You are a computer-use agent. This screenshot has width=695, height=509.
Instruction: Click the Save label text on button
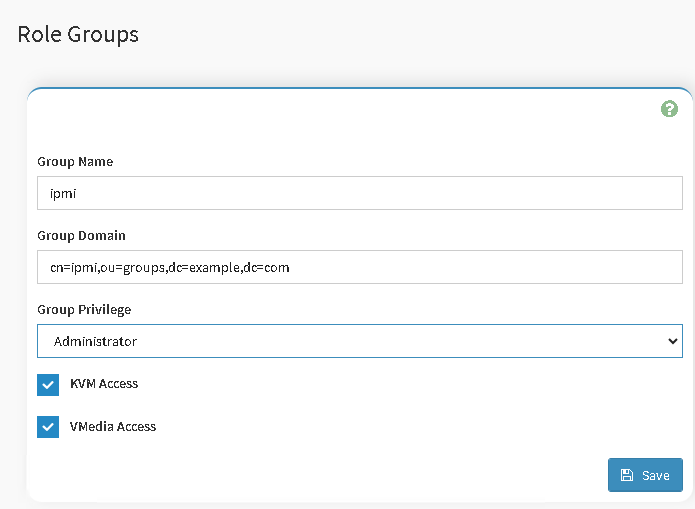point(656,475)
